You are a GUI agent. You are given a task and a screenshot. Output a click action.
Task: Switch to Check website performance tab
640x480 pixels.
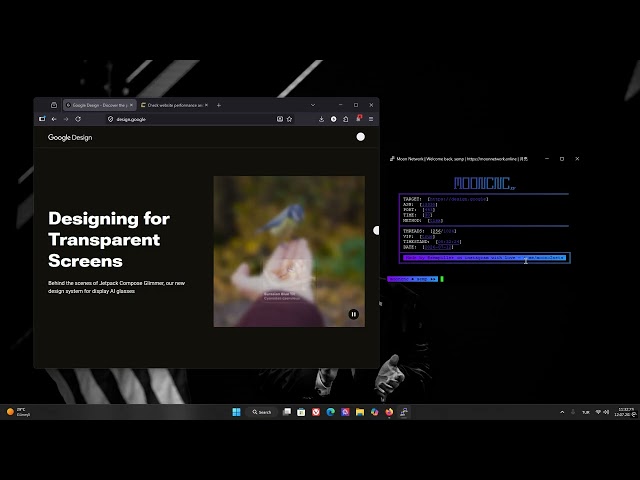click(x=174, y=105)
